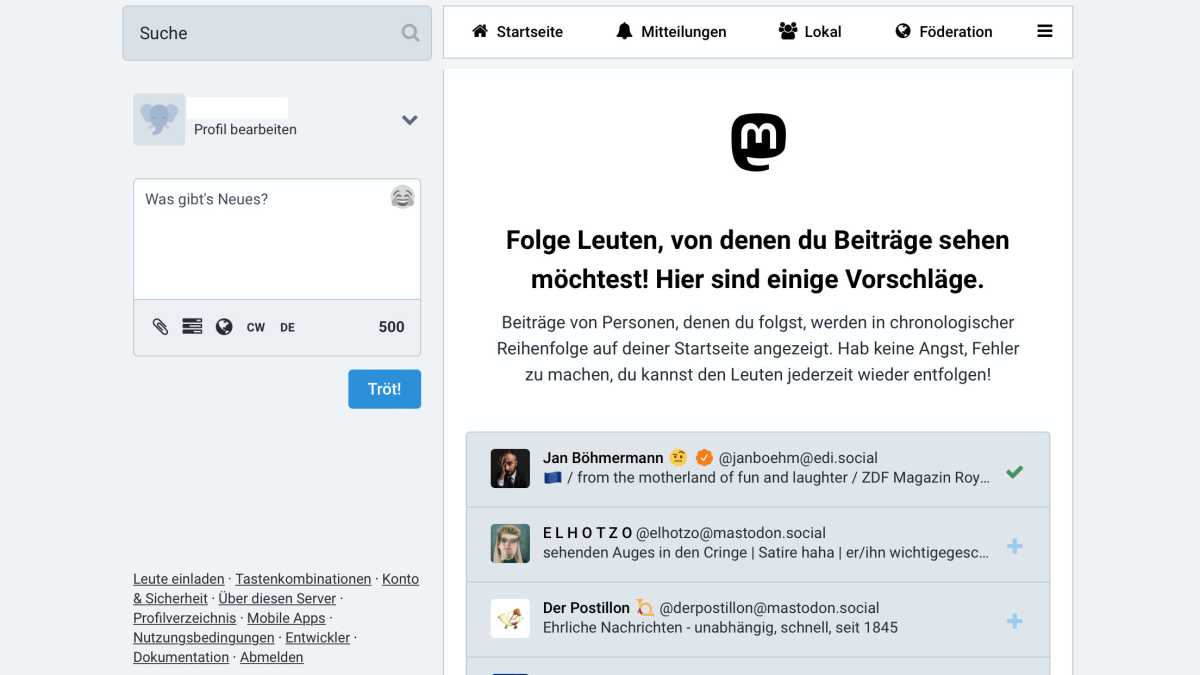Viewport: 1200px width, 675px height.
Task: Open Föderation timeline tab
Action: click(x=943, y=32)
